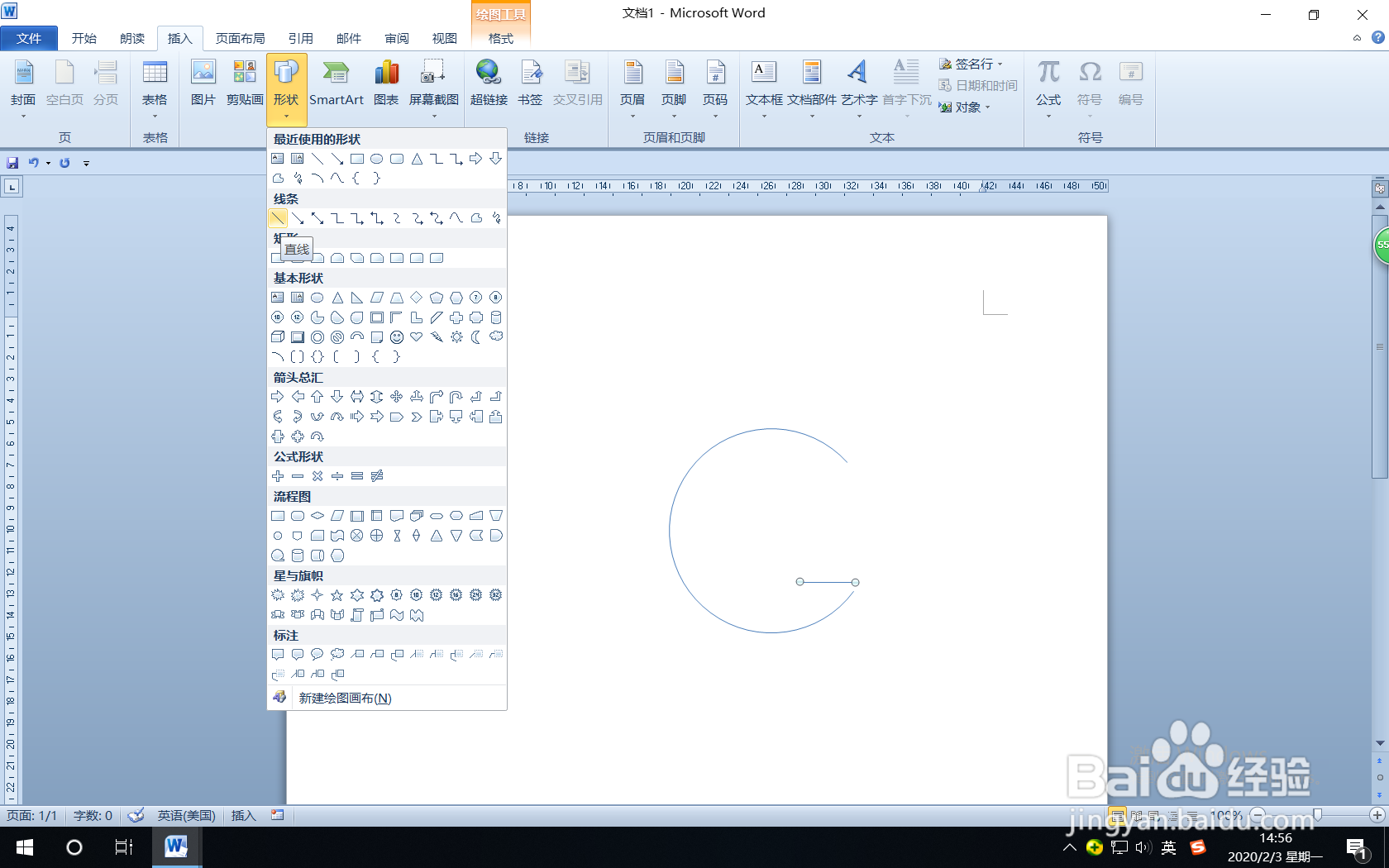The width and height of the screenshot is (1389, 868).
Task: Click the spelling check status indicator
Action: coord(136,816)
